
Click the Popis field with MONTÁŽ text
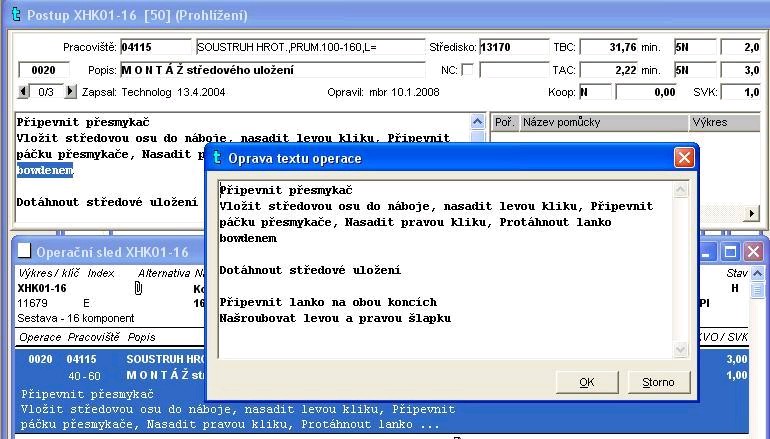275,70
